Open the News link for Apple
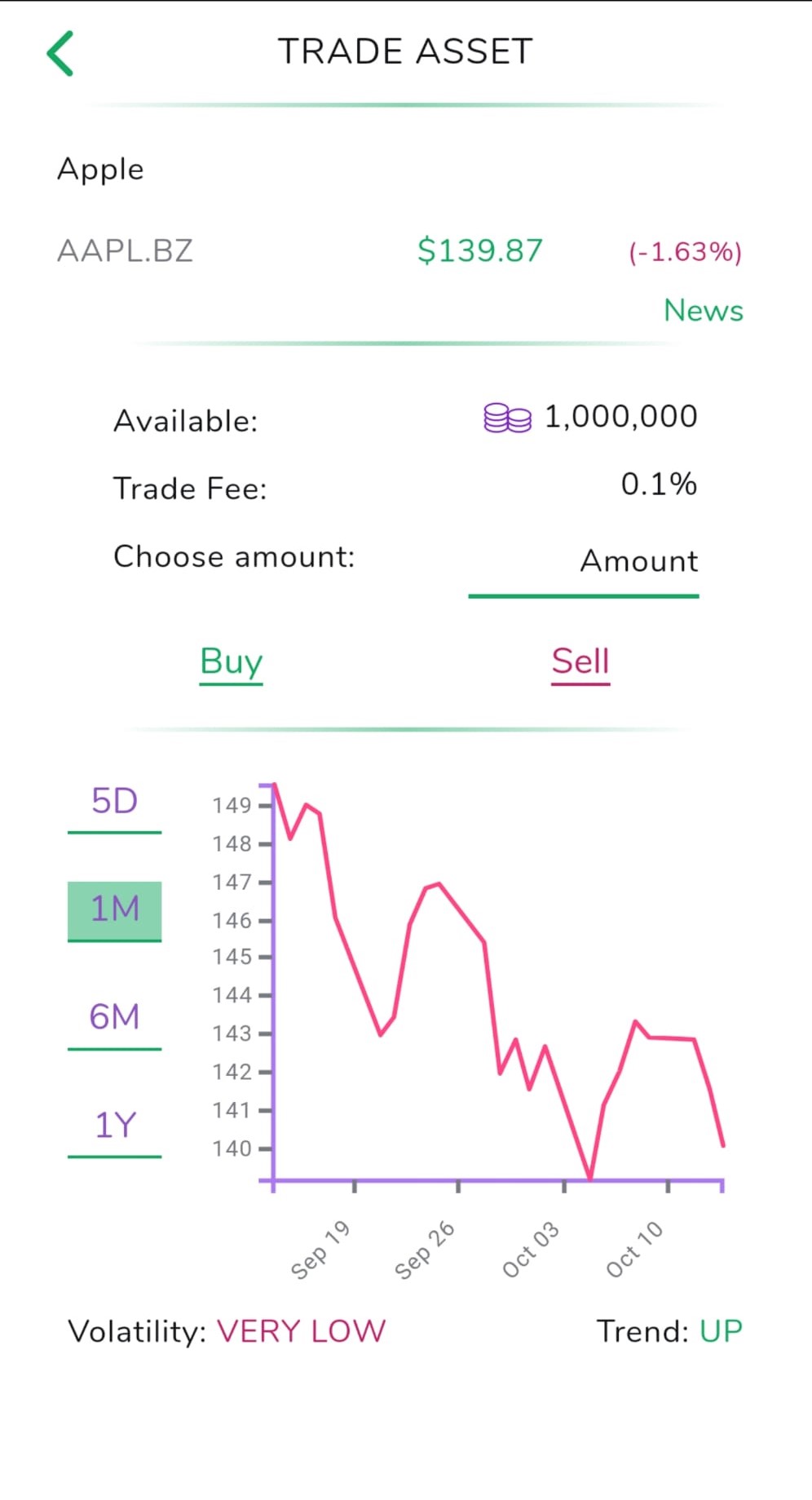The height and width of the screenshot is (1500, 812). [x=703, y=311]
